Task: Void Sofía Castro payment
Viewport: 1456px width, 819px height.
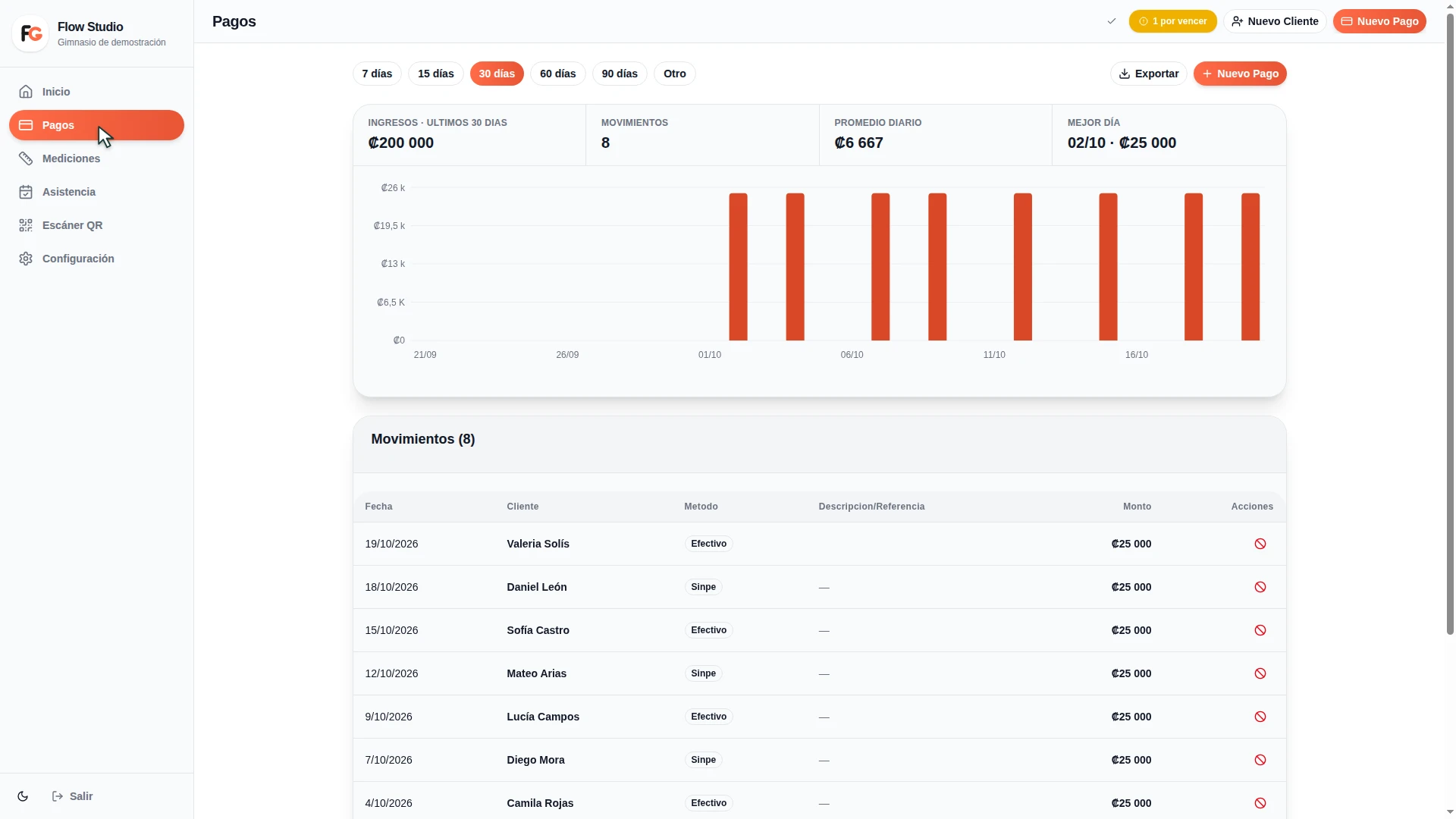Action: [1260, 630]
